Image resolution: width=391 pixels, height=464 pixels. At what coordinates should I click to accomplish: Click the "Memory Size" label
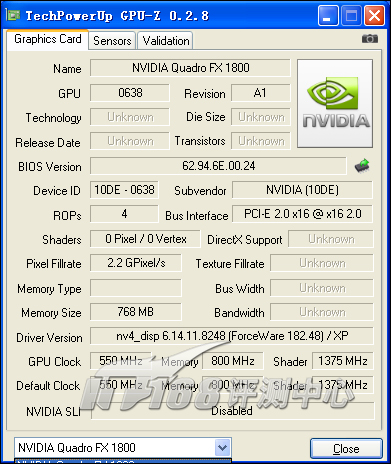pos(51,313)
